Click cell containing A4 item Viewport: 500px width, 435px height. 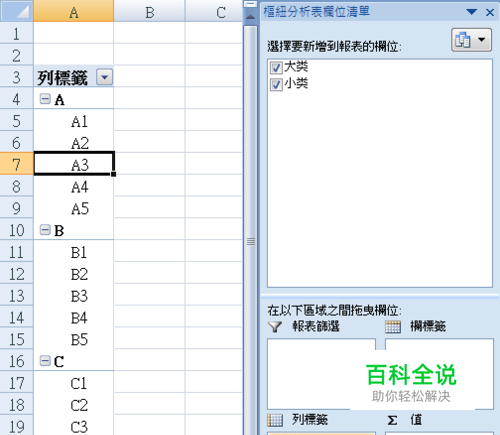73,186
